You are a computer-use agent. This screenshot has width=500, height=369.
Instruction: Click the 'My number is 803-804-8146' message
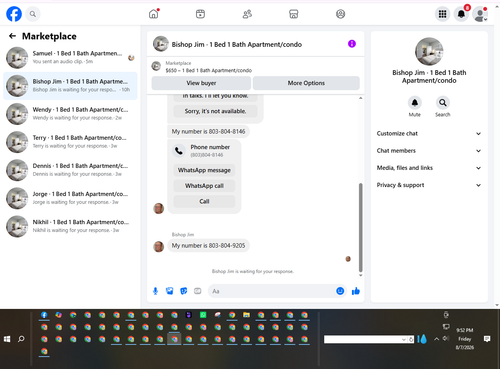tap(208, 132)
